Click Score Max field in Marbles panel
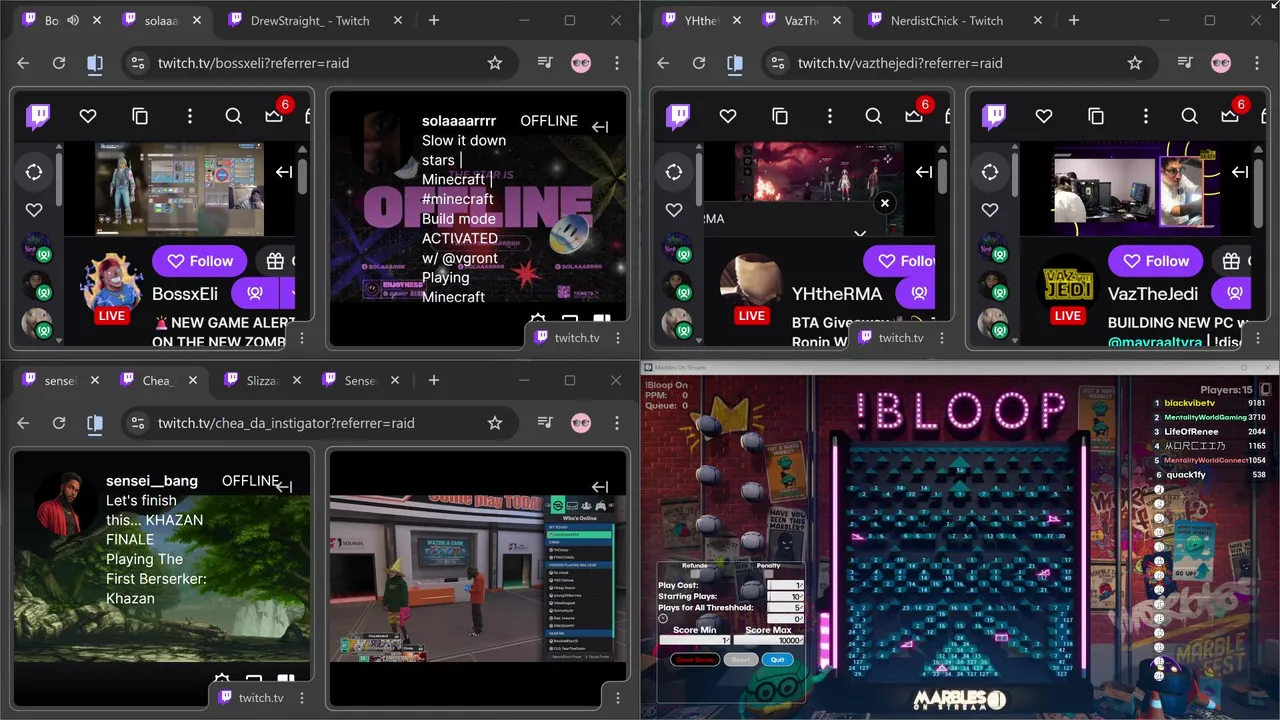Viewport: 1280px width, 720px height. (x=769, y=640)
